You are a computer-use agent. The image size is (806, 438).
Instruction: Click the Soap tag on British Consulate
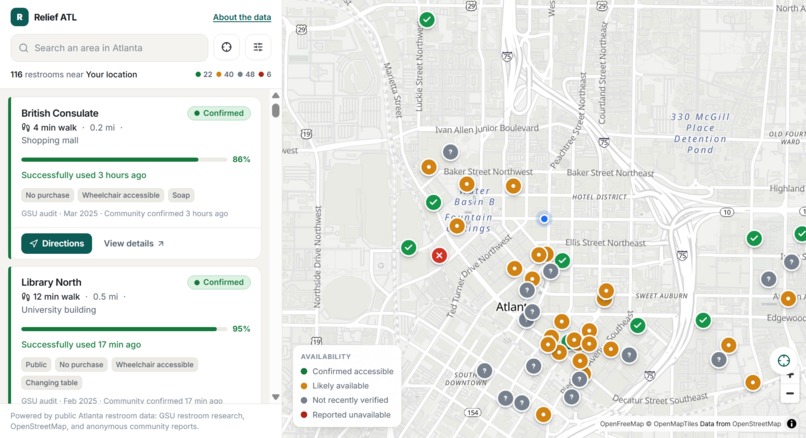181,195
